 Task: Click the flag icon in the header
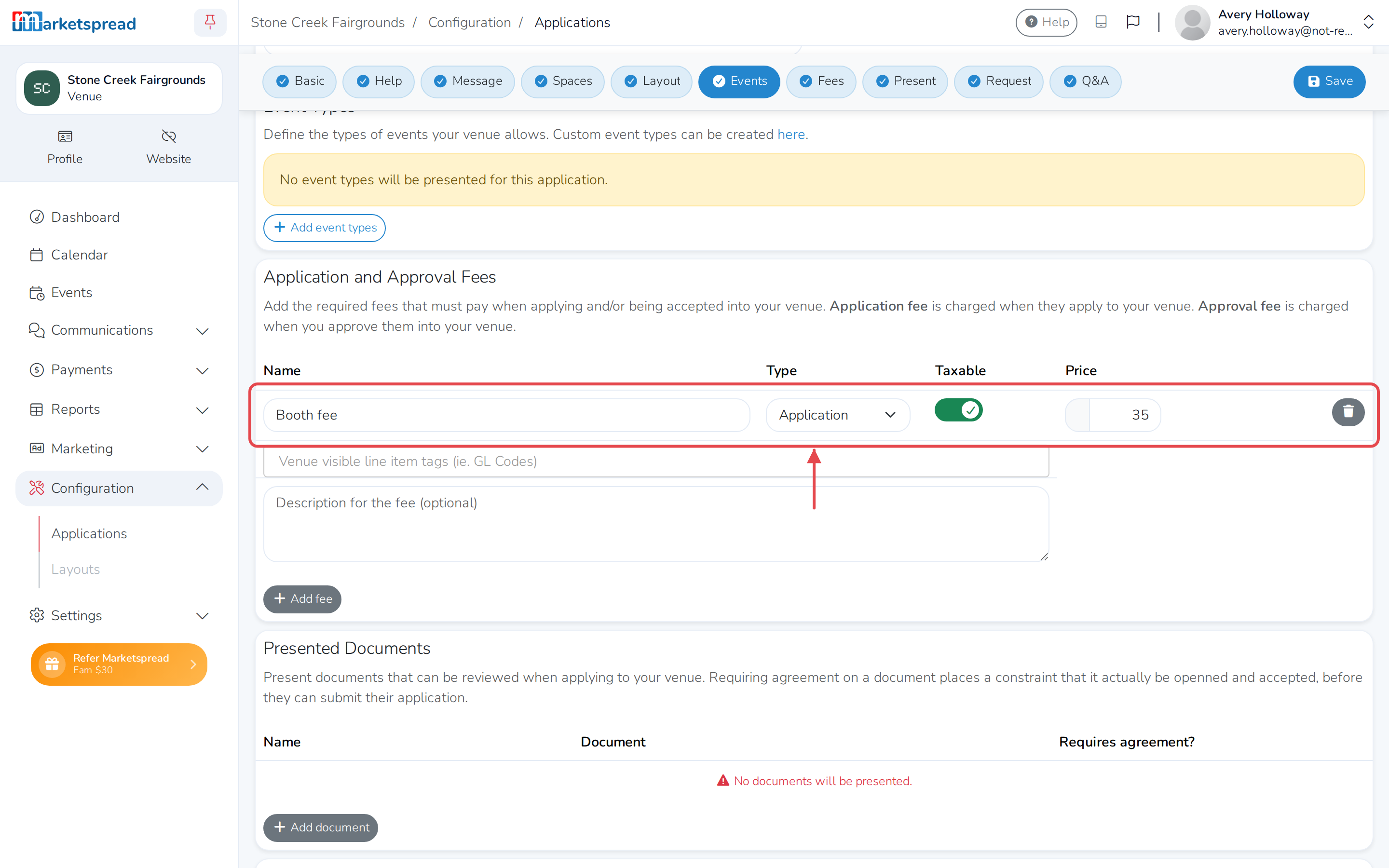coord(1132,22)
